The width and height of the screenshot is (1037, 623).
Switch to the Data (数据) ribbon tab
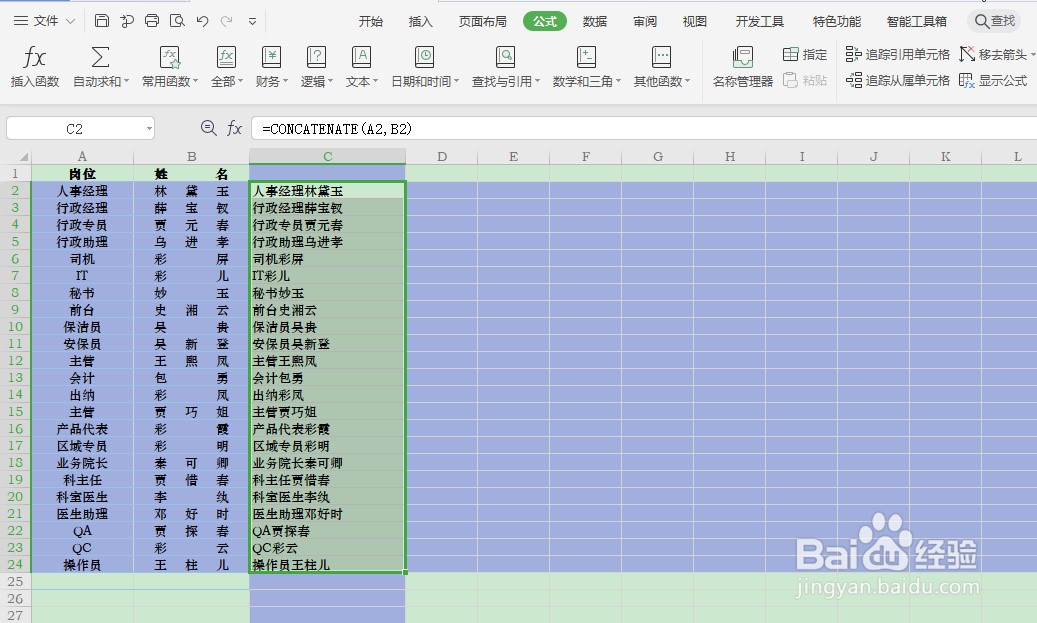point(595,20)
